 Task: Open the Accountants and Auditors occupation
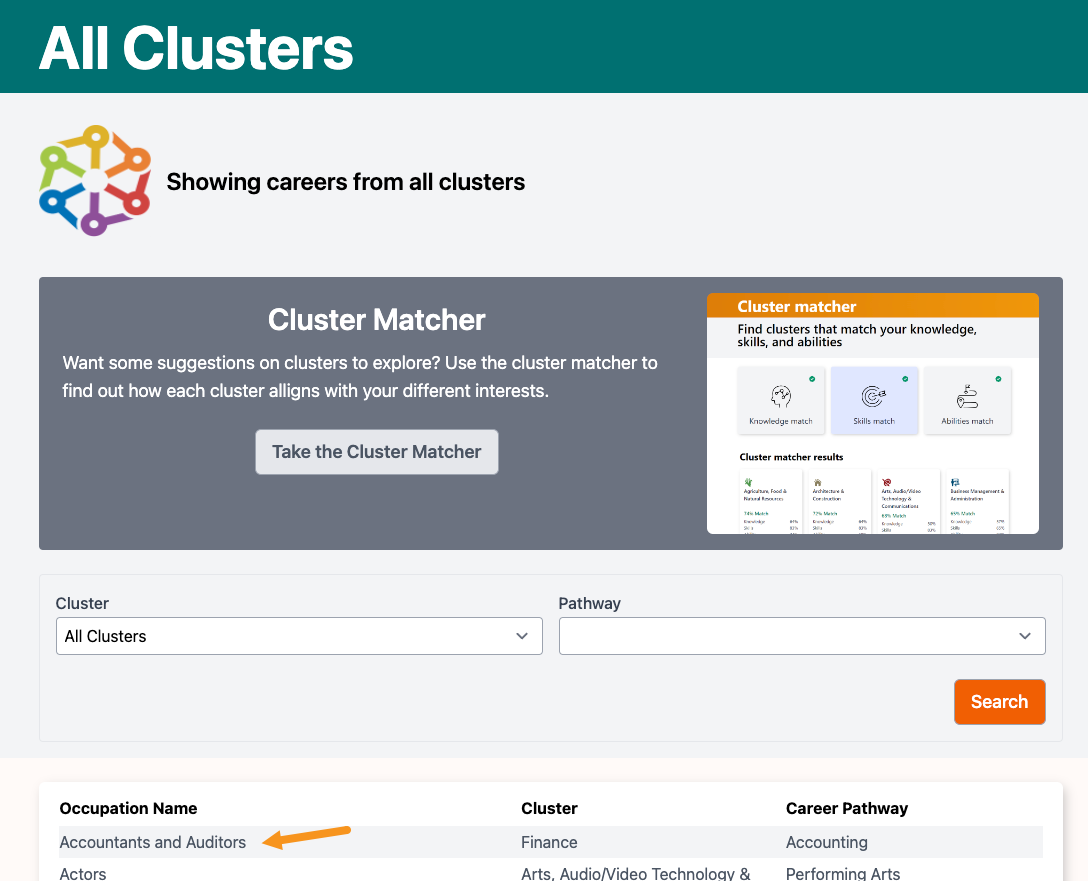coord(153,842)
